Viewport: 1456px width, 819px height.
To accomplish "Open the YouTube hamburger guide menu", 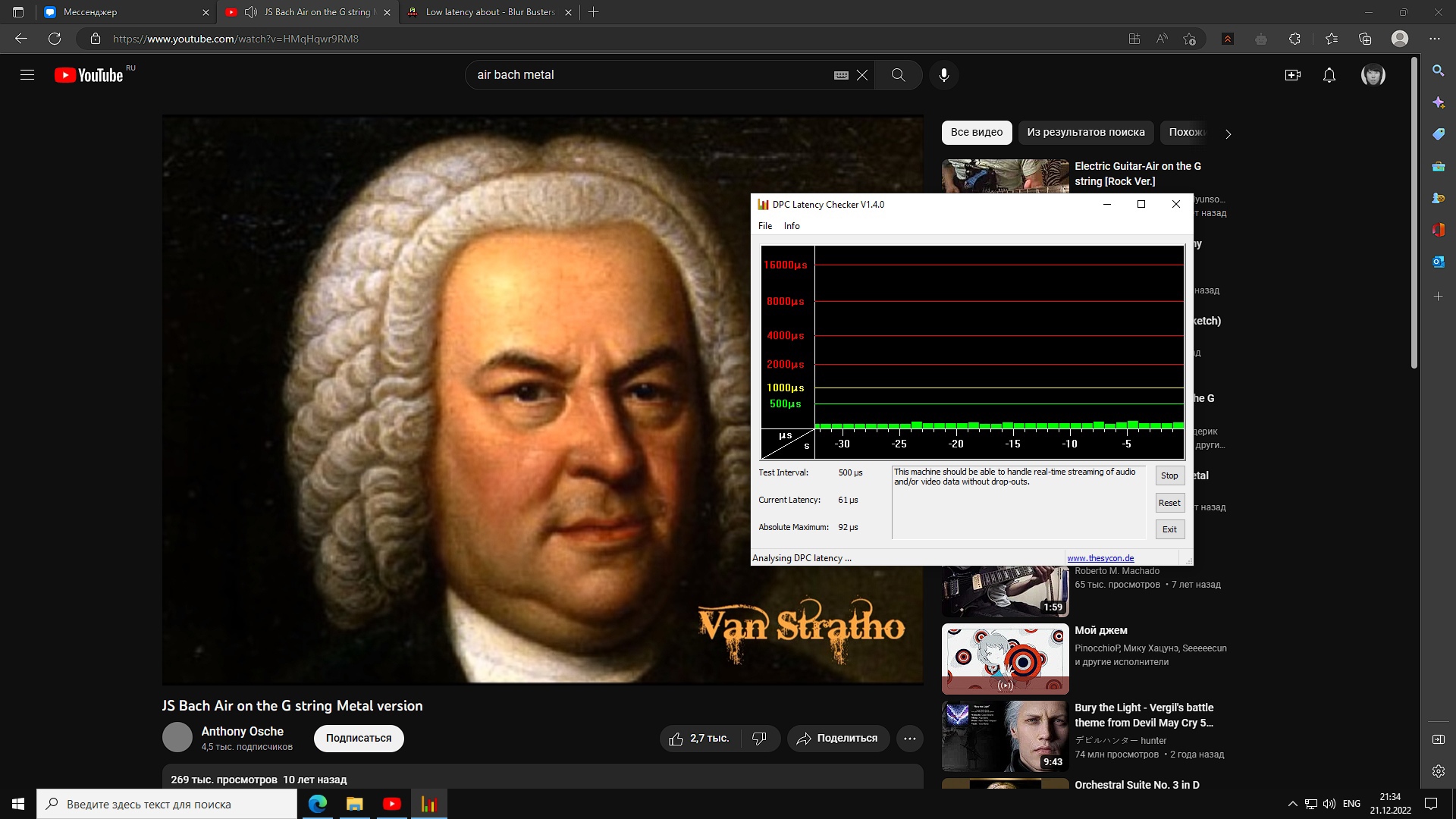I will pyautogui.click(x=27, y=75).
